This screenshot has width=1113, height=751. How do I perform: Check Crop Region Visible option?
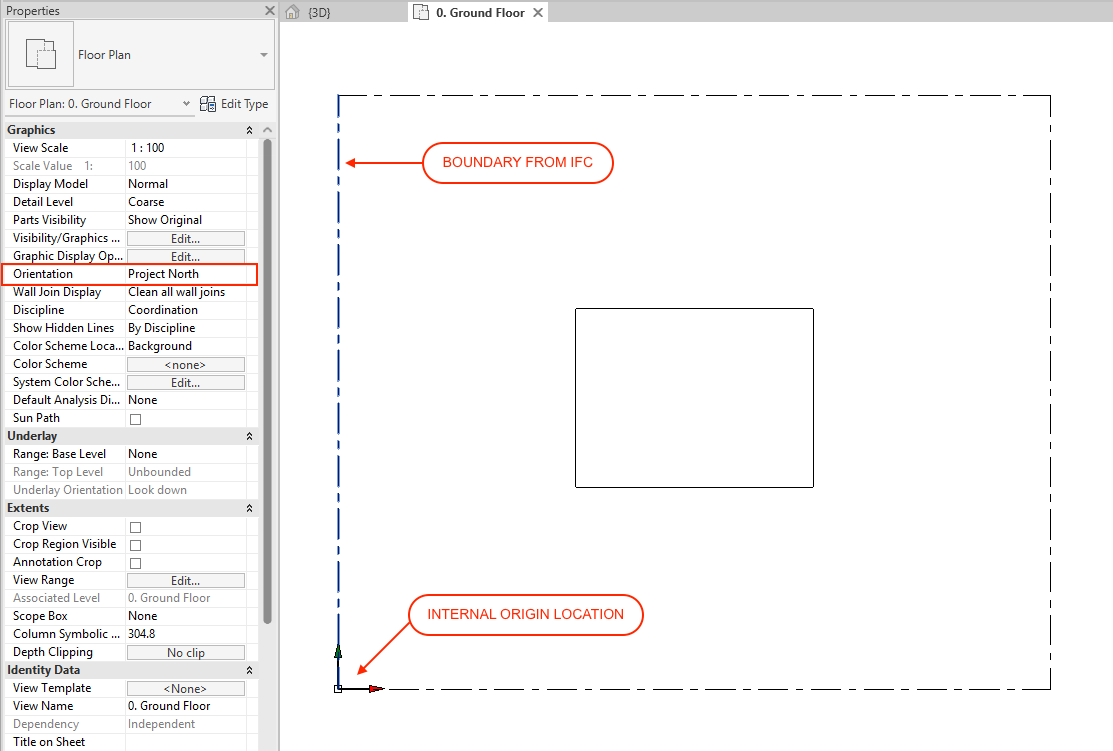(135, 545)
